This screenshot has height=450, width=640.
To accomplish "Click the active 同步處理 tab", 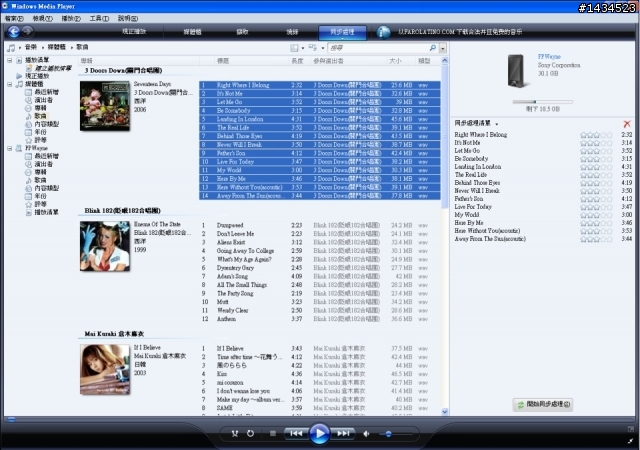I will 342,32.
